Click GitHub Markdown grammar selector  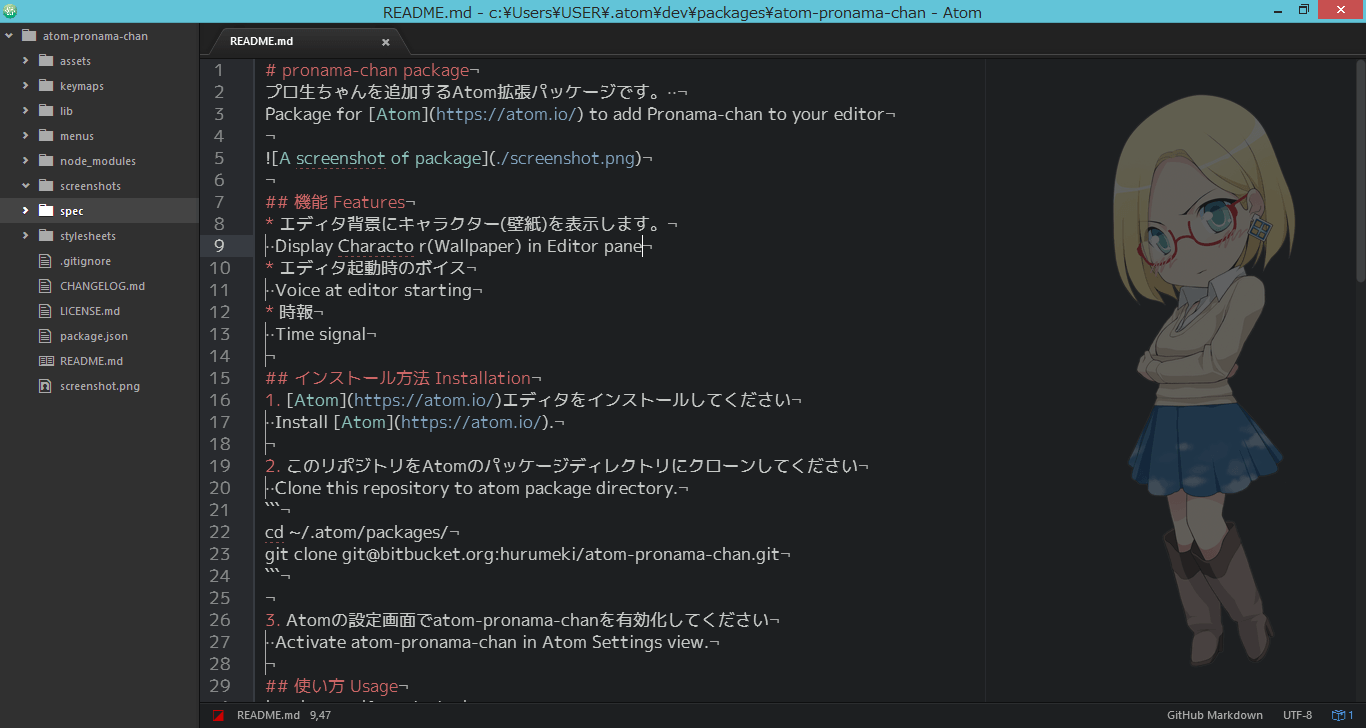(x=1215, y=715)
